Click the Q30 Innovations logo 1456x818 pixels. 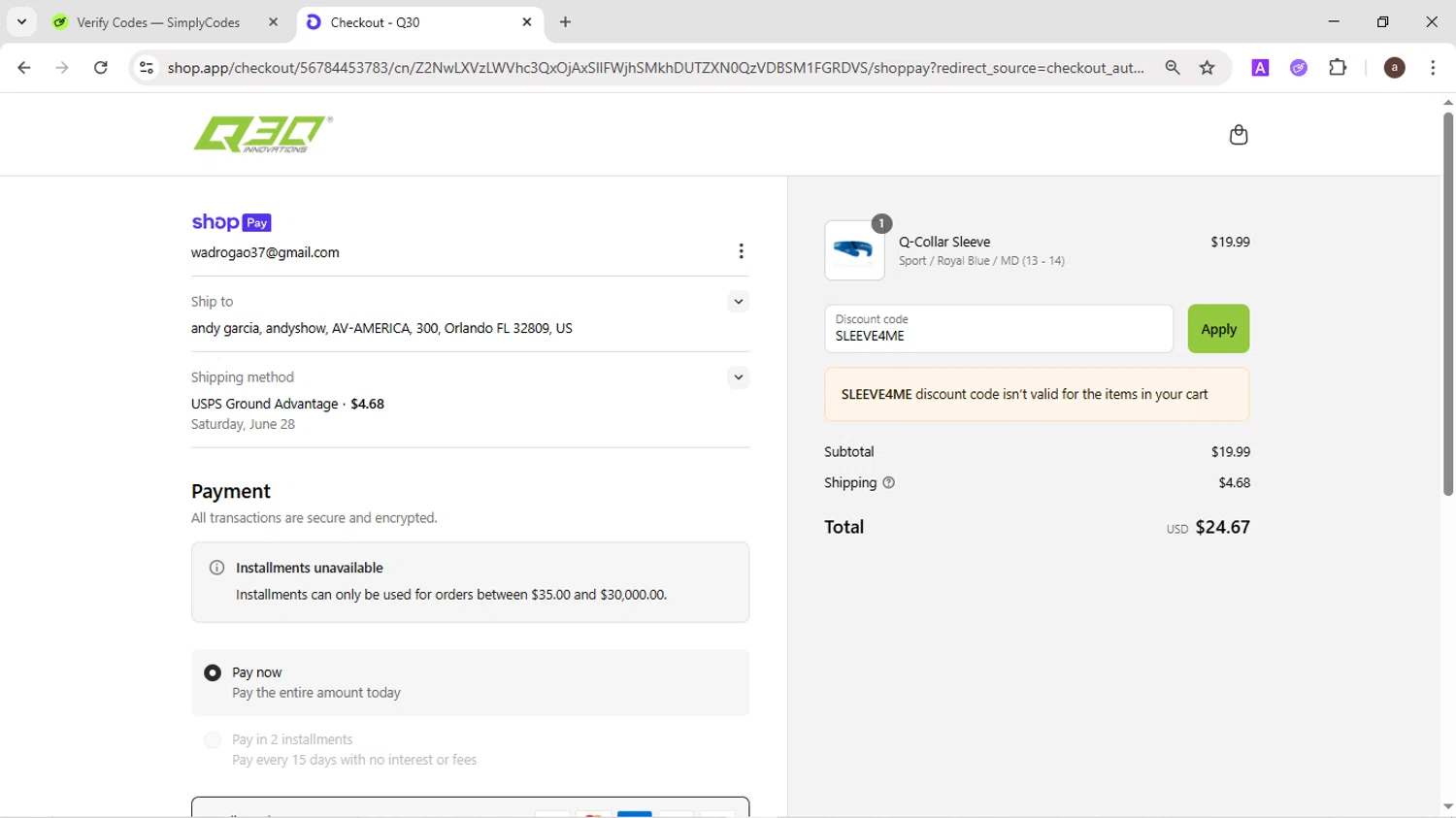coord(263,134)
